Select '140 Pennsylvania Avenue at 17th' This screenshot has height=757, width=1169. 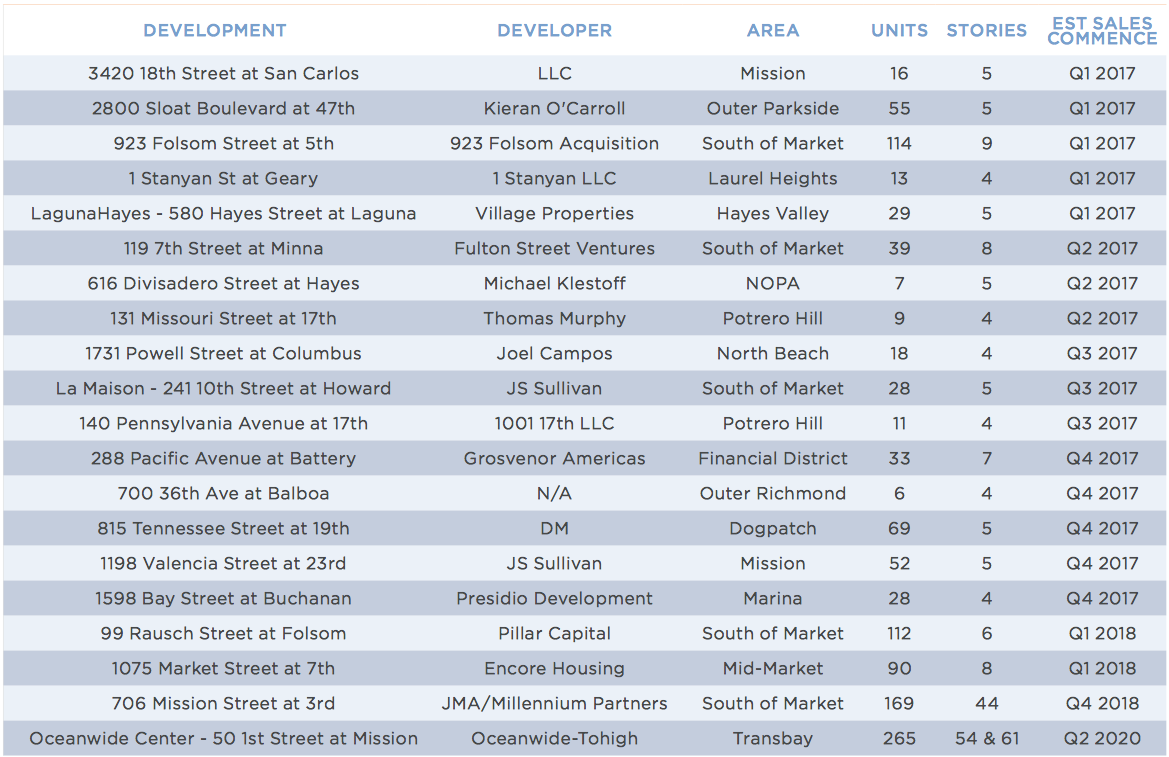point(223,424)
